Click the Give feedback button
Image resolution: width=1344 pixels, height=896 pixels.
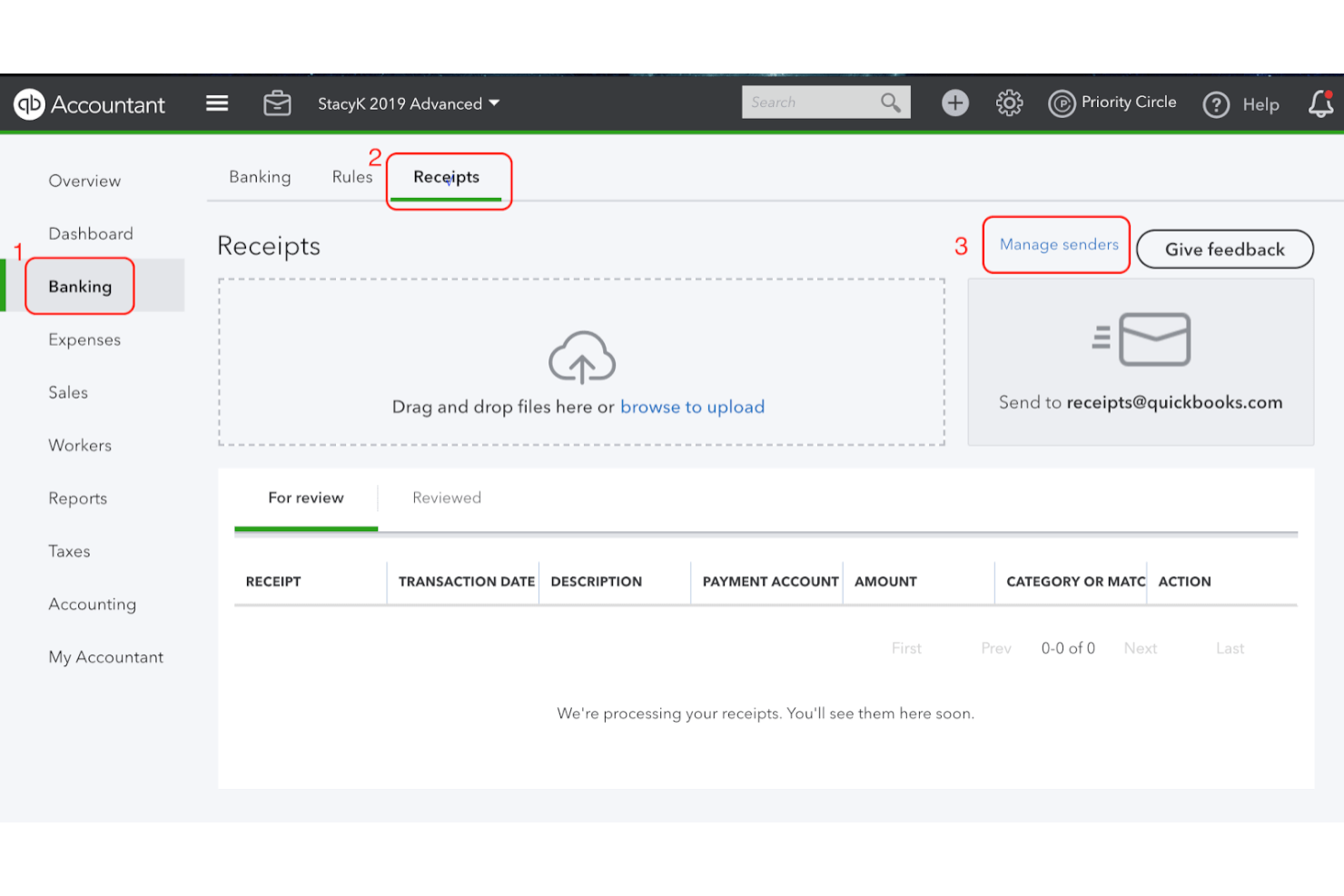click(1224, 249)
